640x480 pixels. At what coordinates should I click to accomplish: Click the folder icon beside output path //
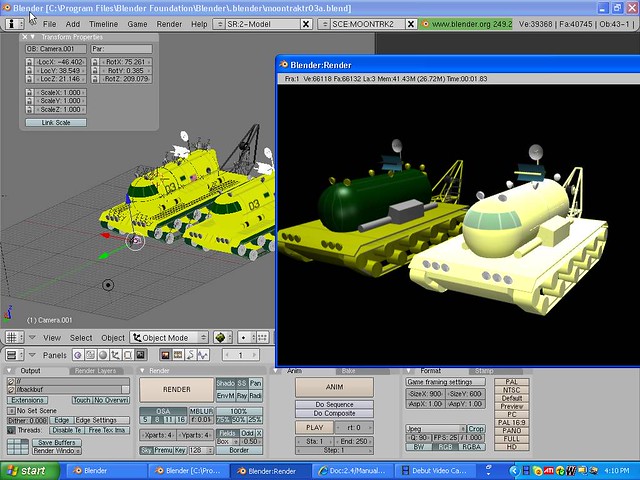coord(11,381)
